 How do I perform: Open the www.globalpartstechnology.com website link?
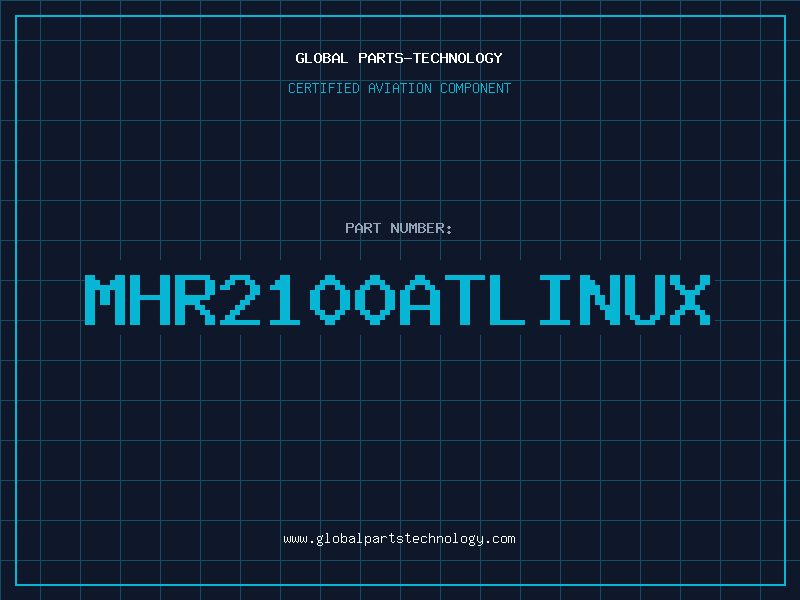click(x=399, y=539)
